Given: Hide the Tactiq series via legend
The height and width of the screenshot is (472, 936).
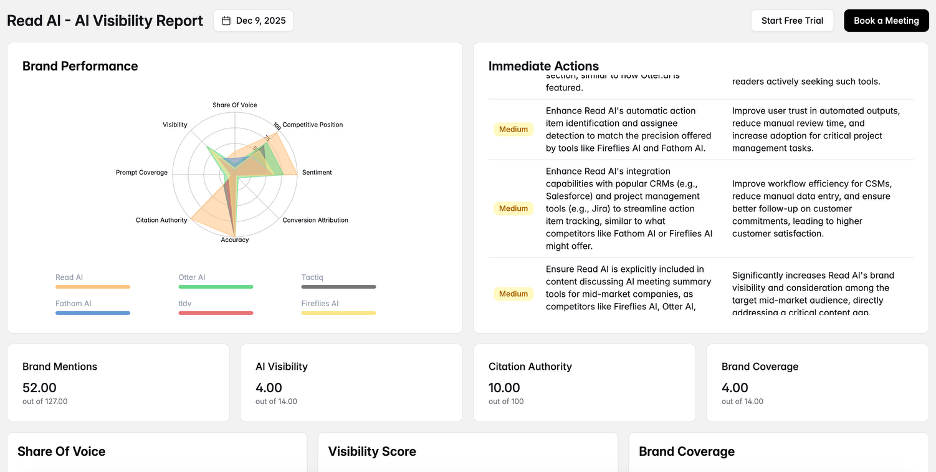Looking at the screenshot, I should tap(313, 277).
